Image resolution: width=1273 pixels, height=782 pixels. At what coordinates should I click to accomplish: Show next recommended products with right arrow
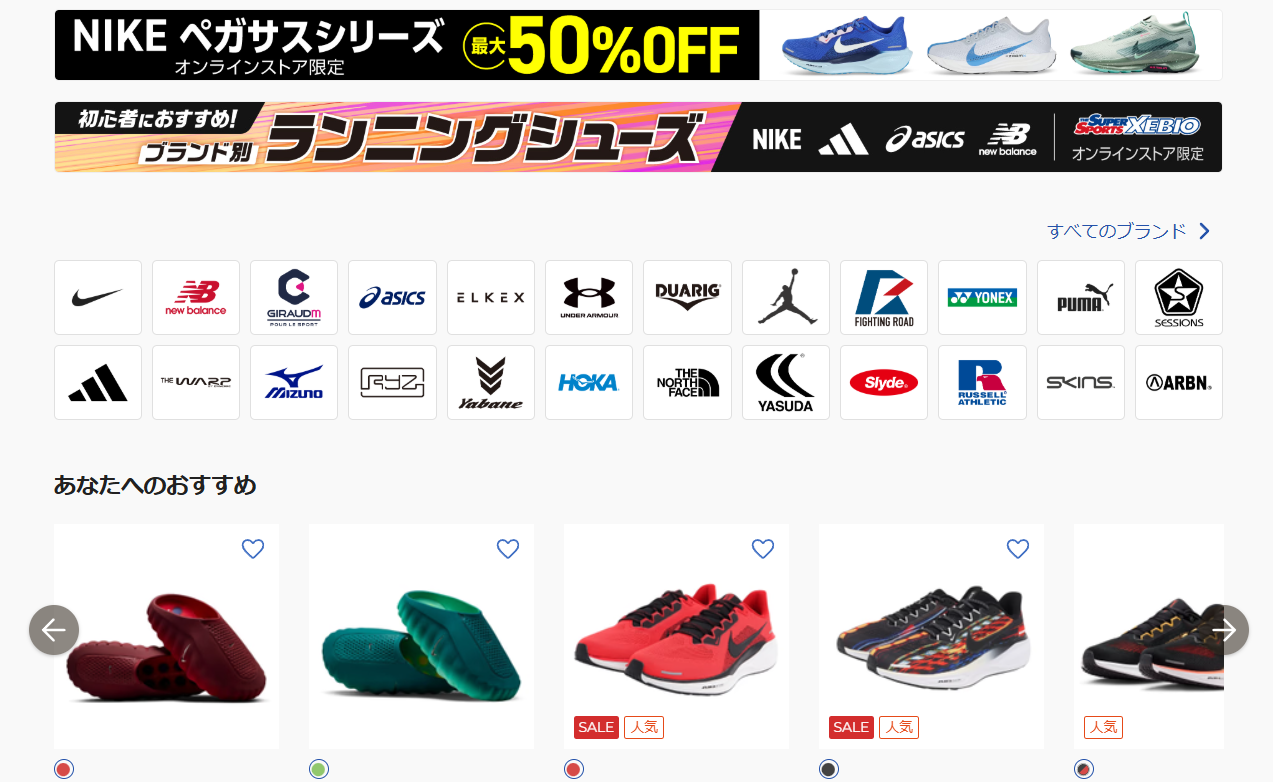1224,630
